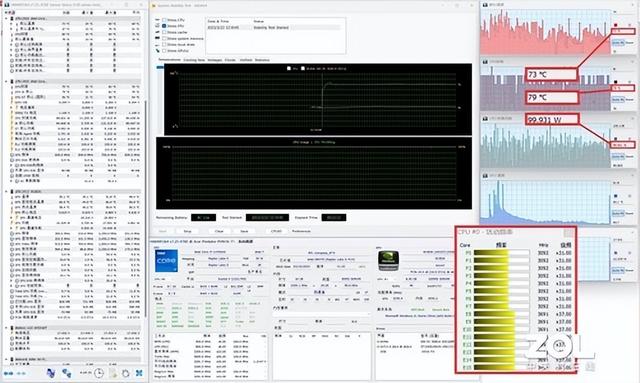
Task: Click the HWiNFO sensors window title icon
Action: [x=7, y=5]
